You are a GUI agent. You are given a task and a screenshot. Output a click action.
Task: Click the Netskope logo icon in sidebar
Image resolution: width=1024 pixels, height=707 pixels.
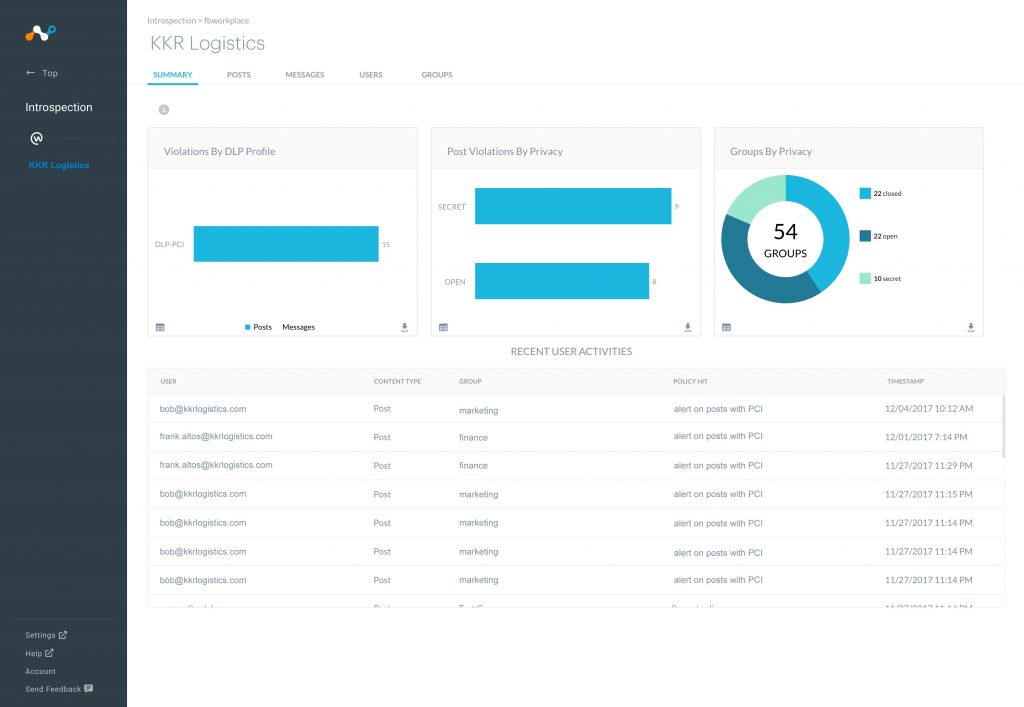point(40,33)
